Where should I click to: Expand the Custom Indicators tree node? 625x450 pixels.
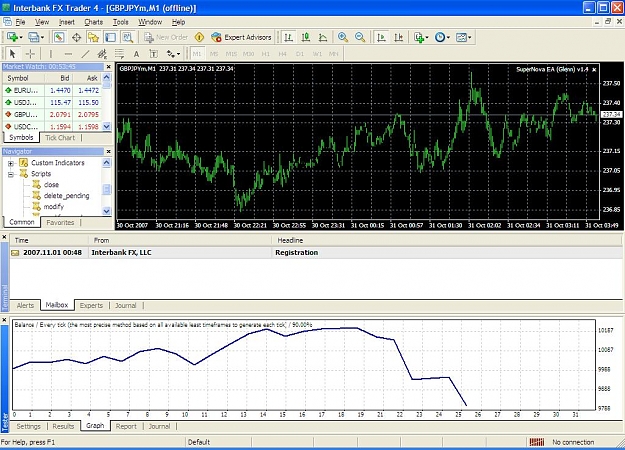tap(11, 163)
